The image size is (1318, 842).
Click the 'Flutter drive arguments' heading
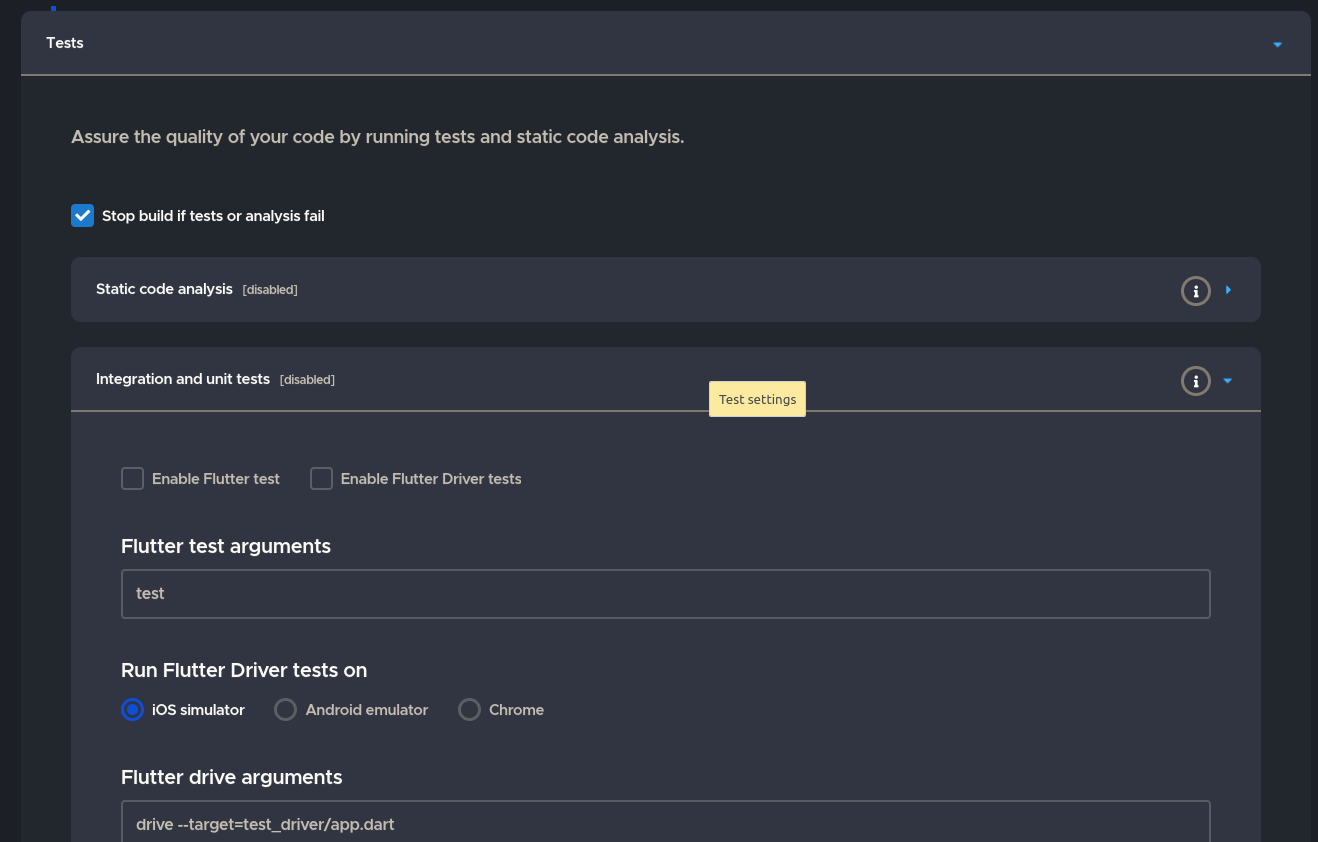pos(232,777)
